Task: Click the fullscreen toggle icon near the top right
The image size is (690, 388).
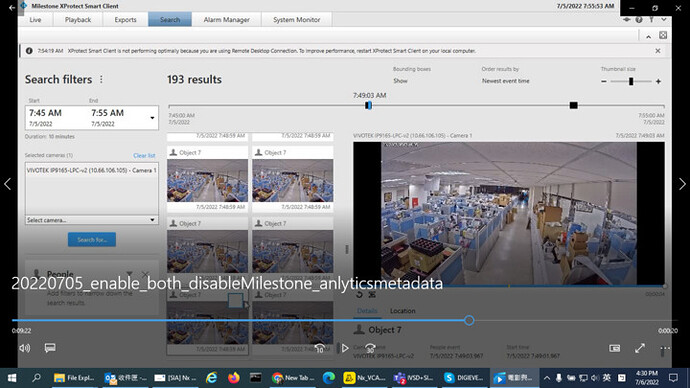Action: pos(663,36)
